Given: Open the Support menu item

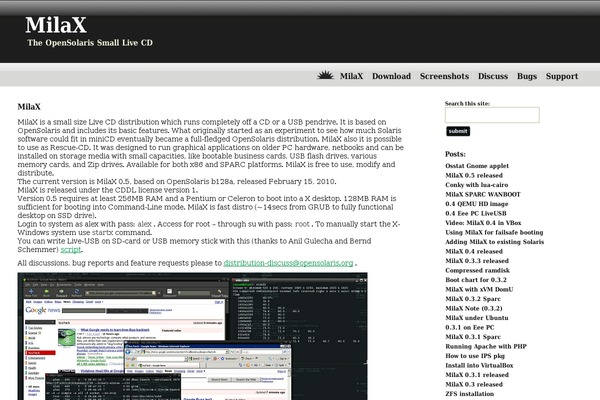Looking at the screenshot, I should (x=562, y=76).
